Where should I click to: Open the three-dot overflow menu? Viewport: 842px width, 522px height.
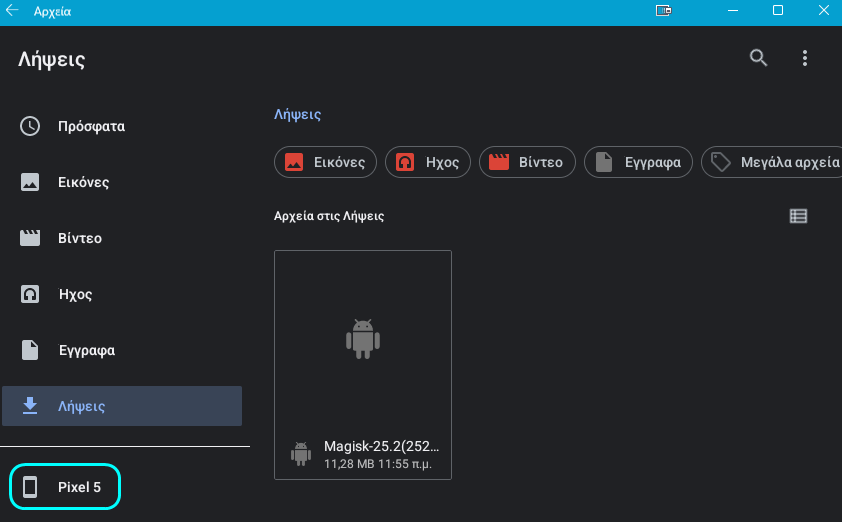804,58
